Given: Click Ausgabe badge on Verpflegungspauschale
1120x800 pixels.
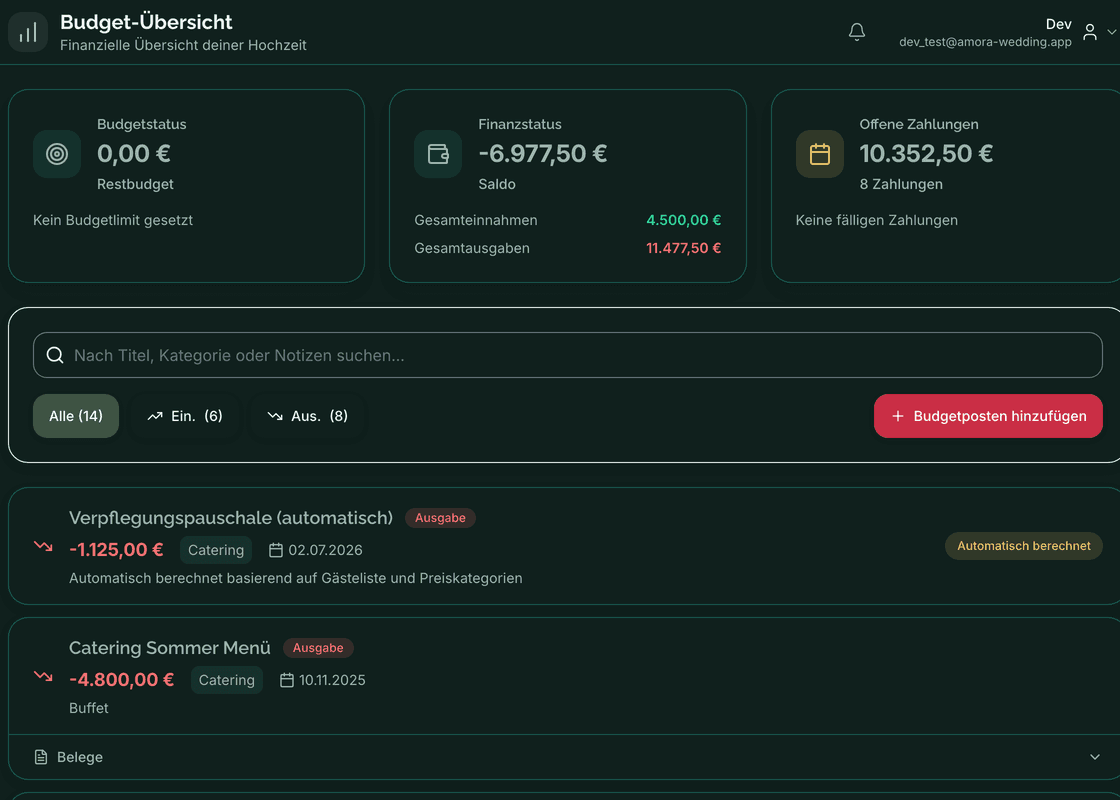Looking at the screenshot, I should [440, 518].
